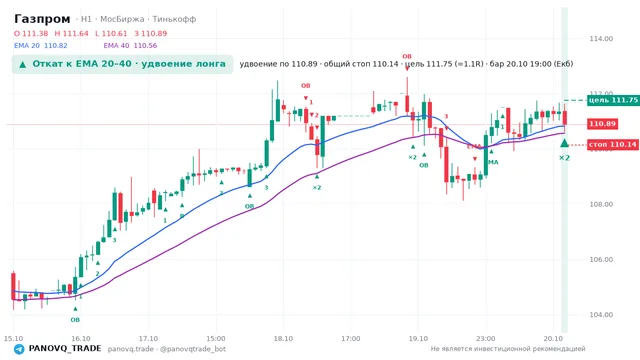
Task: Click the 'стоп 110.14' stop price label
Action: [x=613, y=144]
